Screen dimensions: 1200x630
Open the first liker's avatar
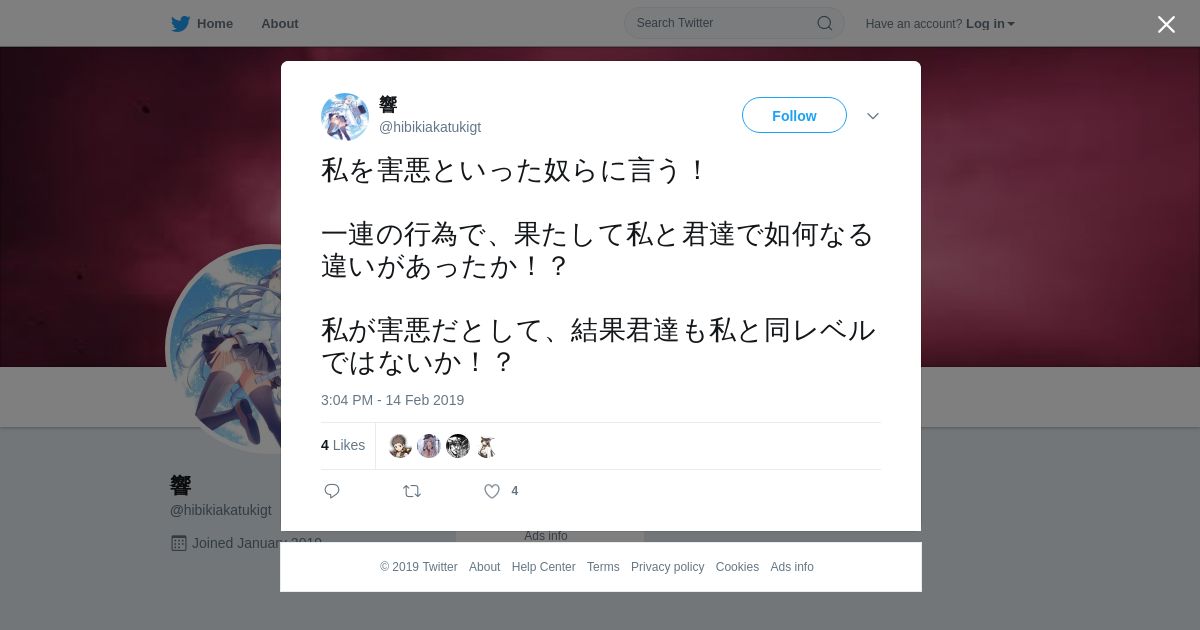(x=400, y=446)
